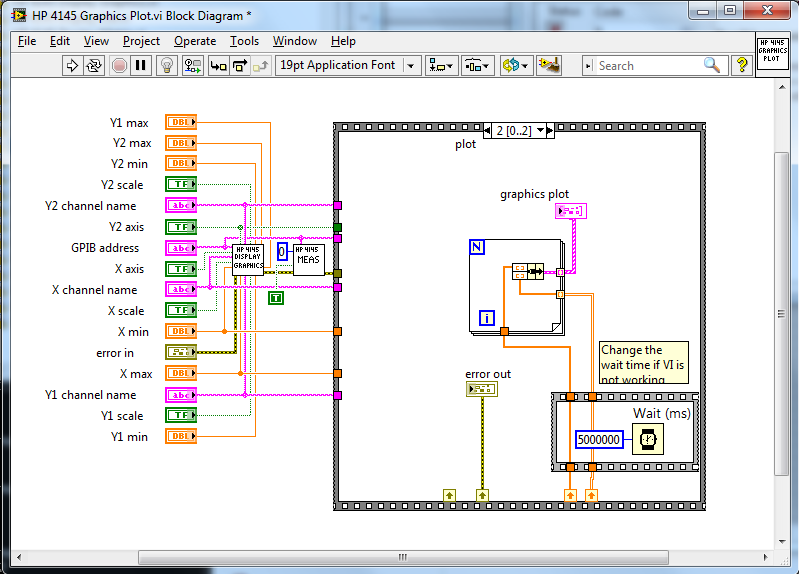799x574 pixels.
Task: Click the Step Over button
Action: tap(239, 66)
